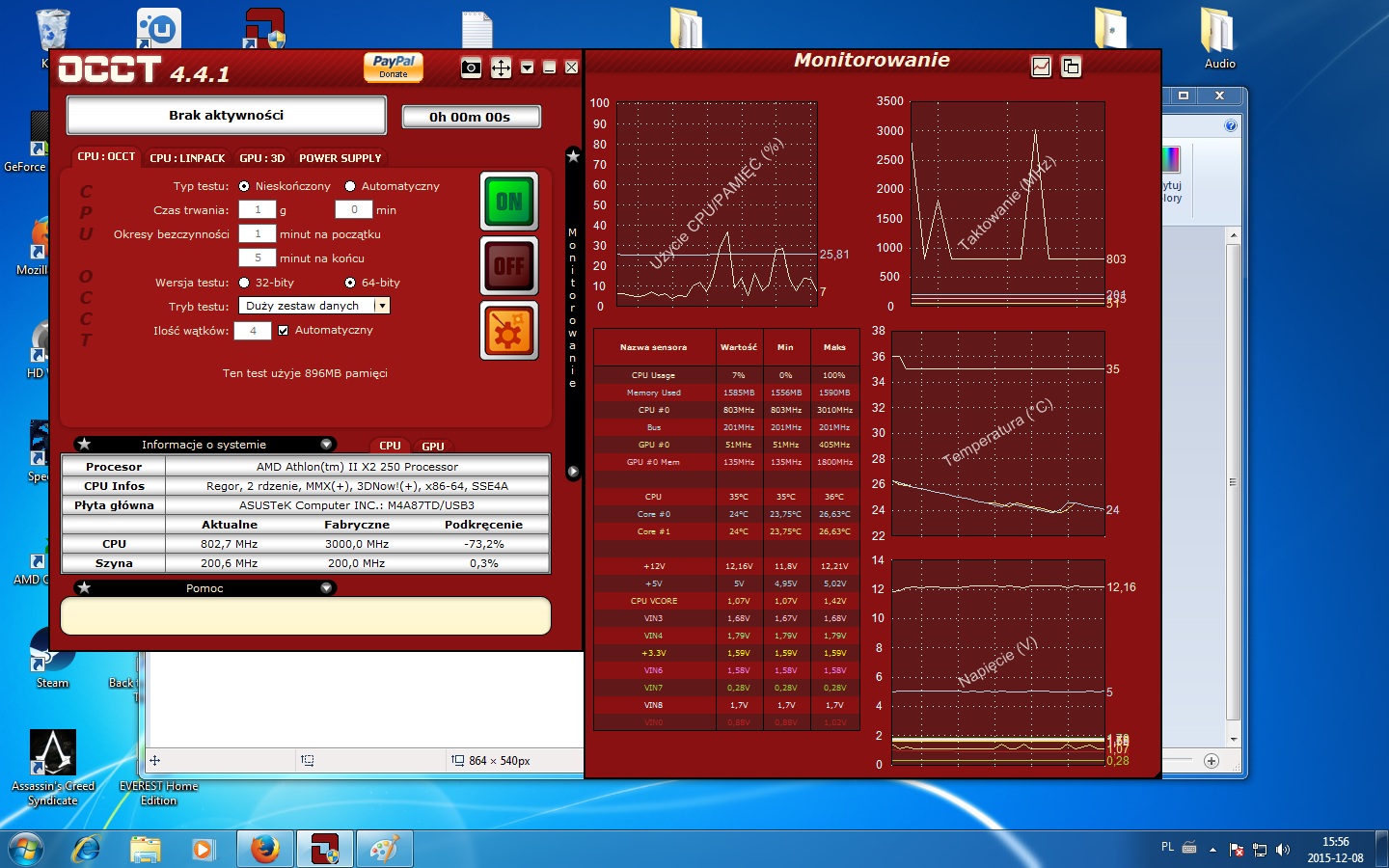The width and height of the screenshot is (1389, 868).
Task: Click the 'CPU VCORE' sensor row name
Action: (x=654, y=601)
